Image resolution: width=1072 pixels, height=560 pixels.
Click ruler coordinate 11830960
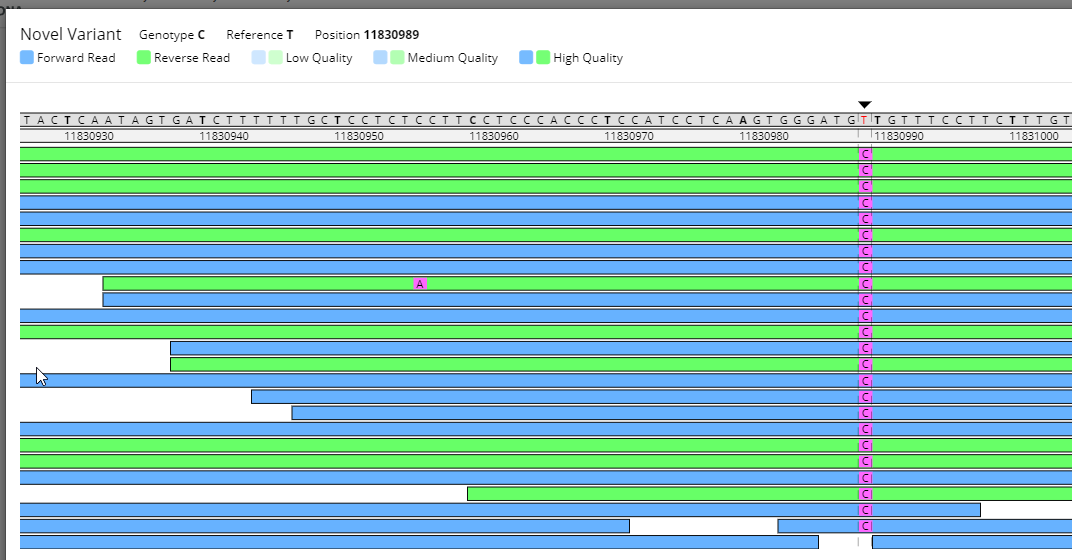coord(494,136)
